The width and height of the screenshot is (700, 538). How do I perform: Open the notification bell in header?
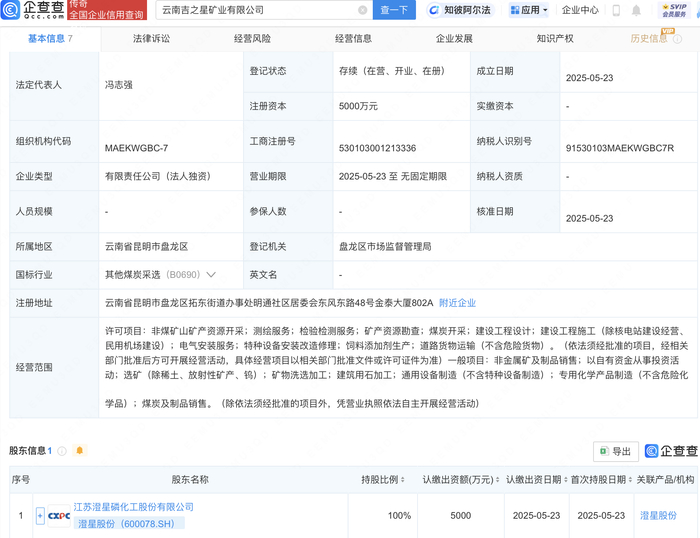637,10
